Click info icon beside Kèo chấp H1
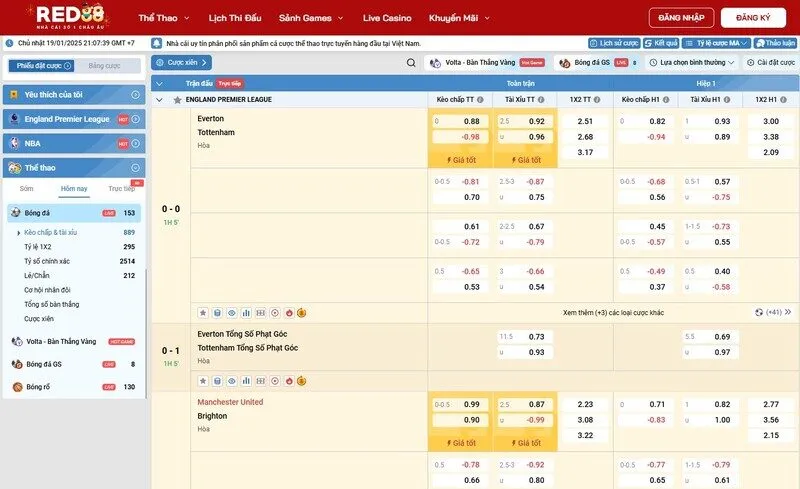The height and width of the screenshot is (489, 800). pos(666,100)
